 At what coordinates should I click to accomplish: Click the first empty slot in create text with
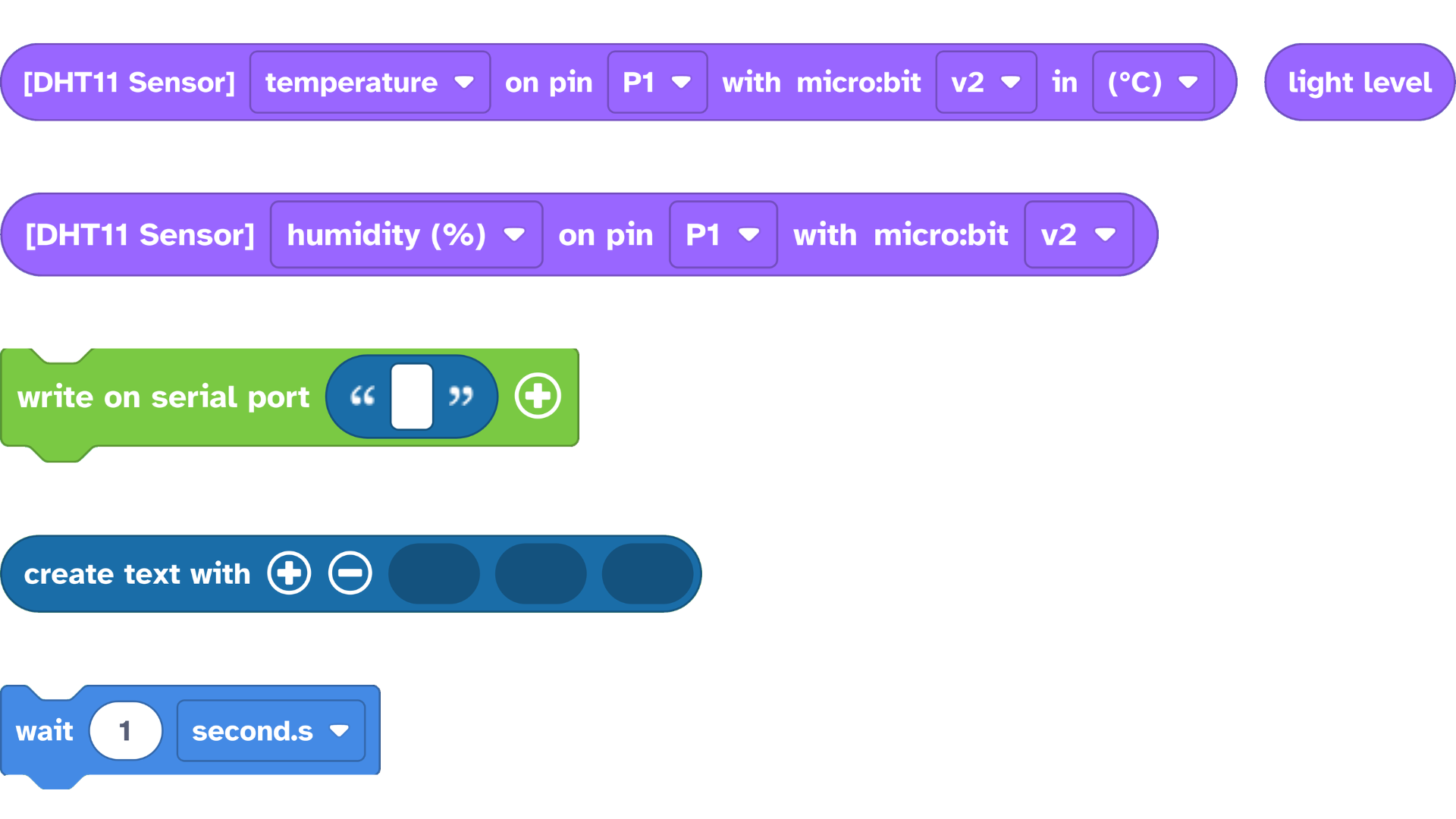click(434, 573)
